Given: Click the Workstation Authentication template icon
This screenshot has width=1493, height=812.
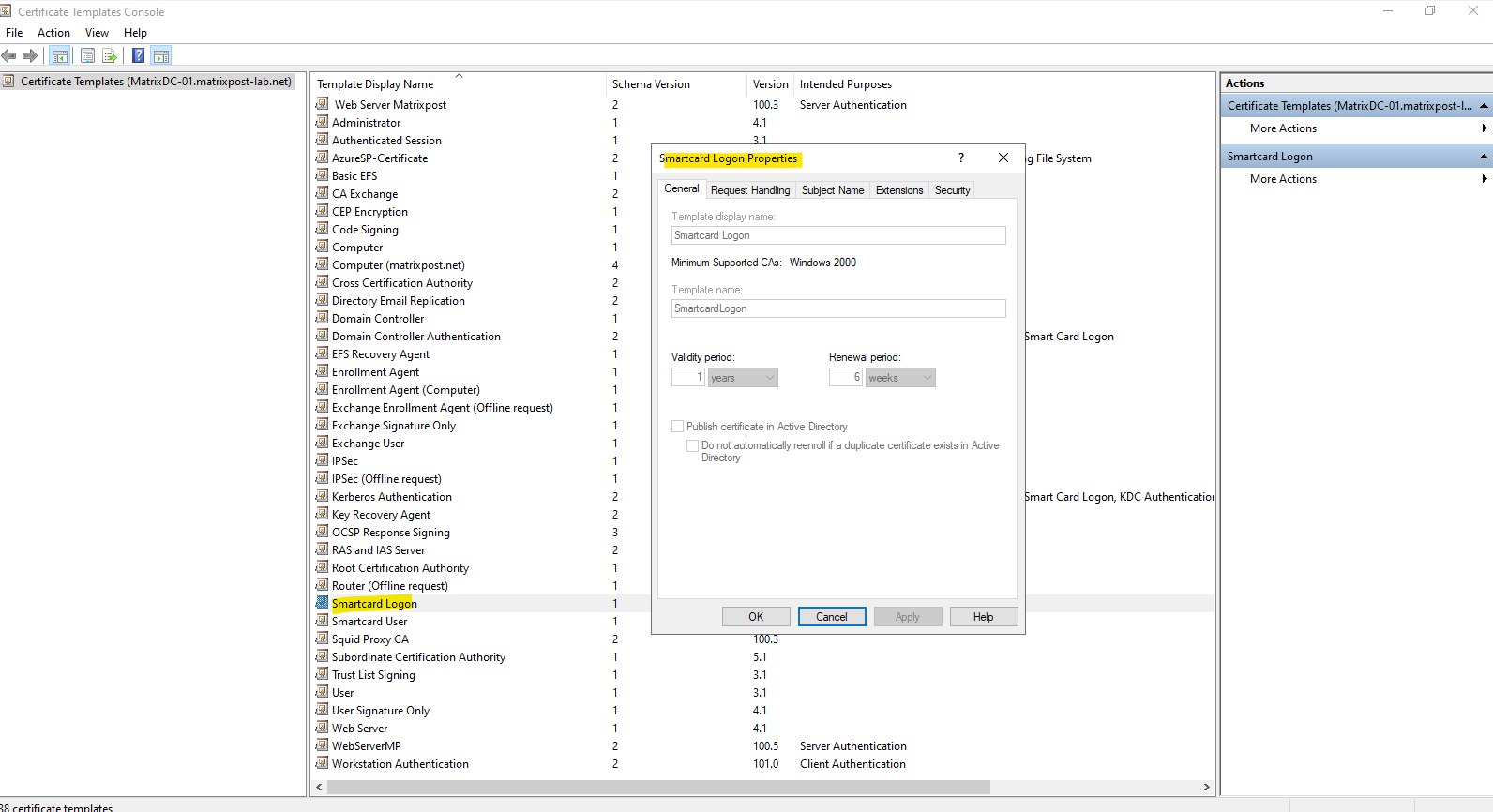Looking at the screenshot, I should pyautogui.click(x=323, y=763).
